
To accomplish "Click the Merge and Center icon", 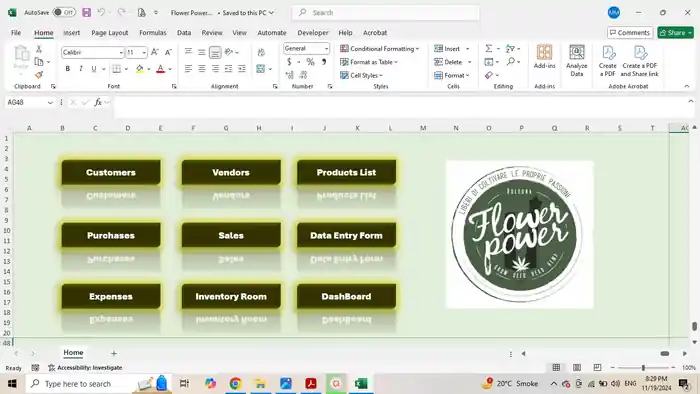I will point(261,69).
